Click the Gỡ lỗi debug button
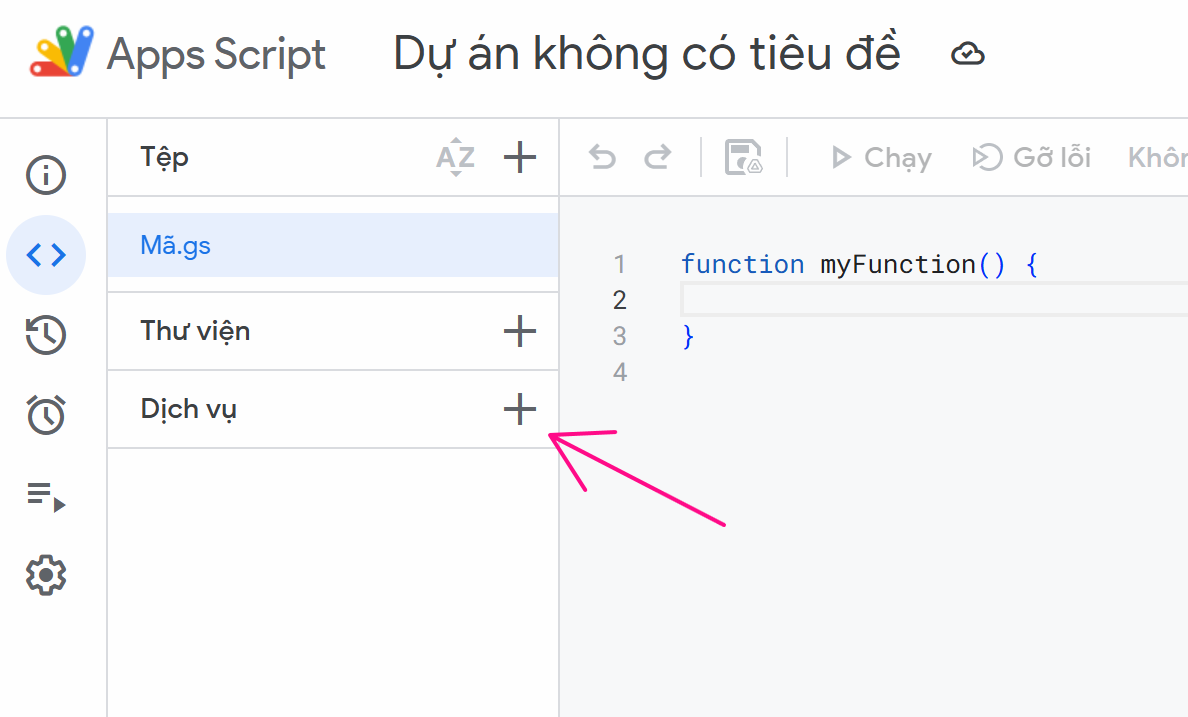Image resolution: width=1188 pixels, height=717 pixels. point(1031,158)
